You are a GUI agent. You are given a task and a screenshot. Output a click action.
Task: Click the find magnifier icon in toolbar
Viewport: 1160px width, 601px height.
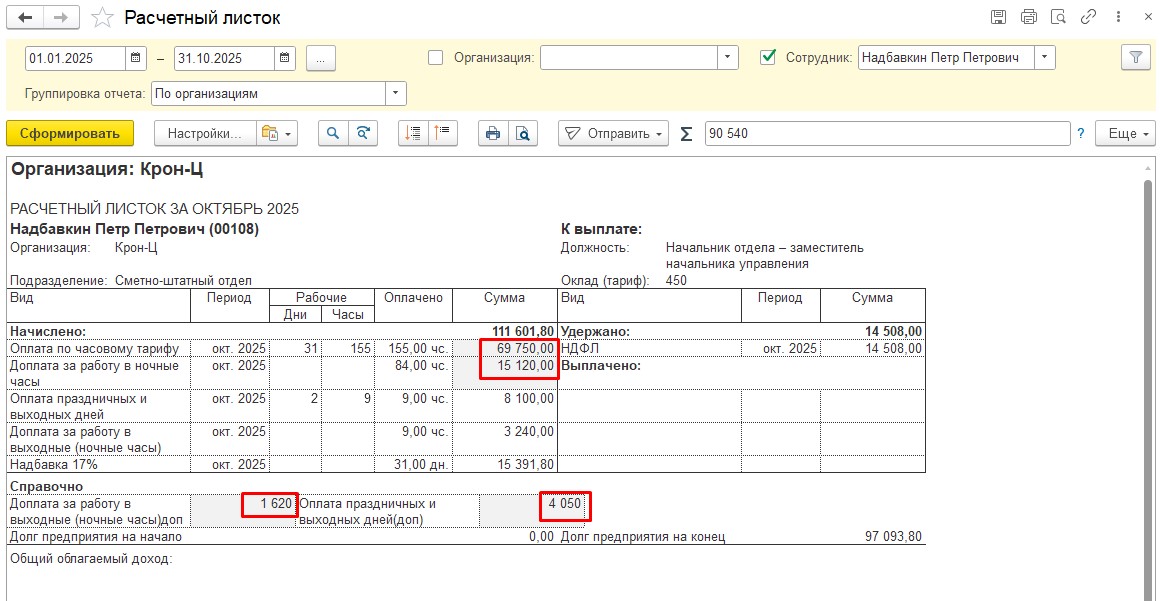click(x=332, y=133)
